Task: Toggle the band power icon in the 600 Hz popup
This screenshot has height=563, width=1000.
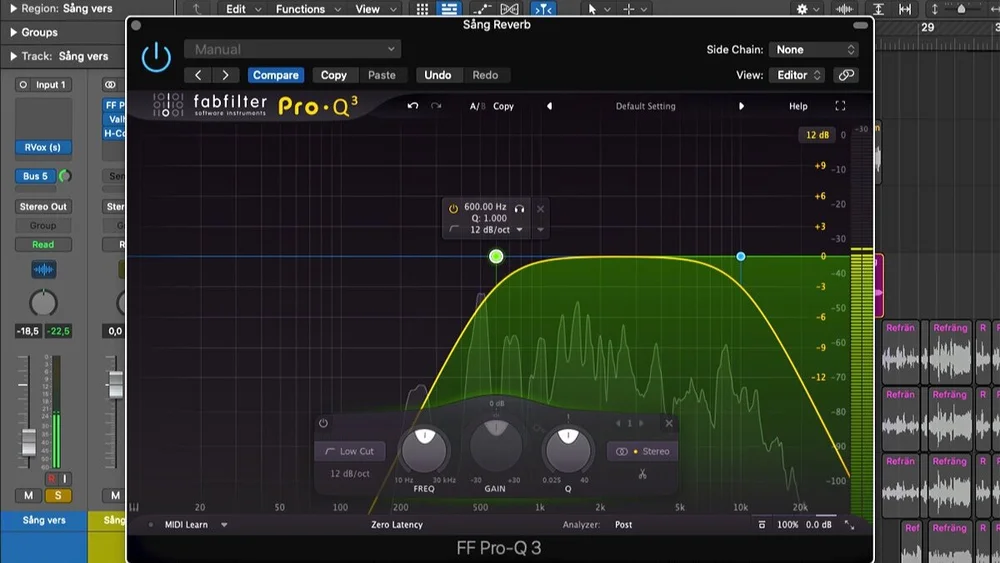Action: pos(453,208)
